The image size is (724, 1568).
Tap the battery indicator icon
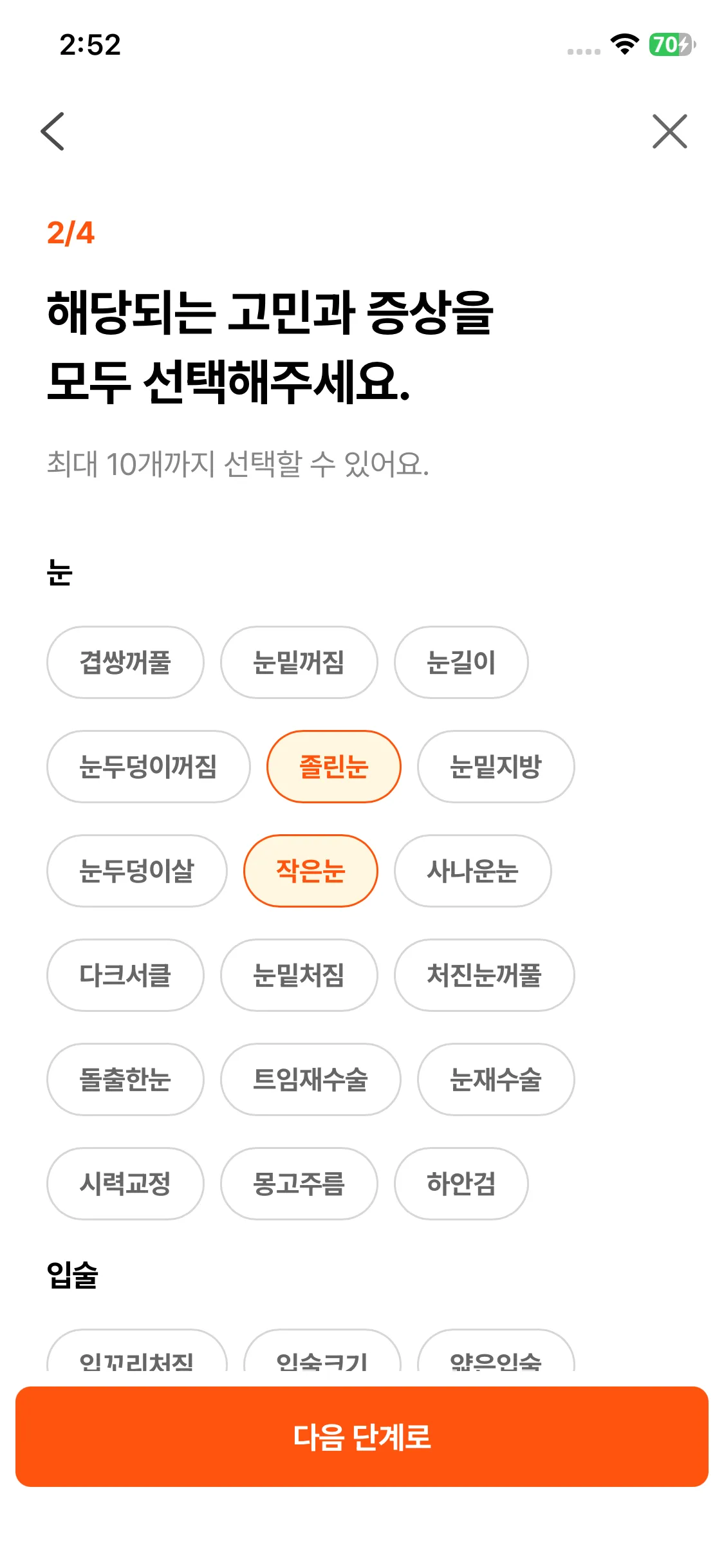pos(672,44)
